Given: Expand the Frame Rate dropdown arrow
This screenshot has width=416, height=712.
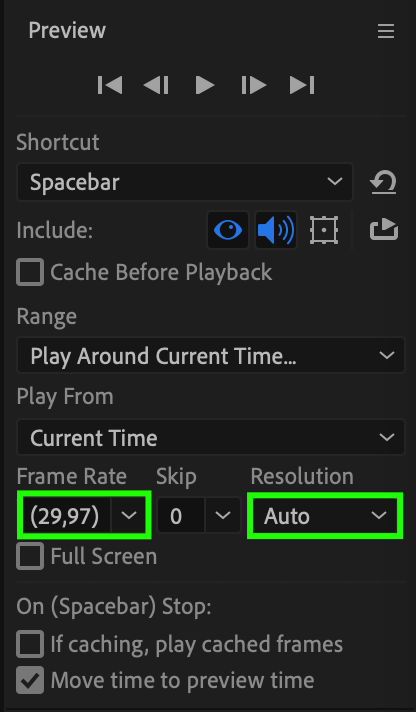Looking at the screenshot, I should (x=129, y=515).
